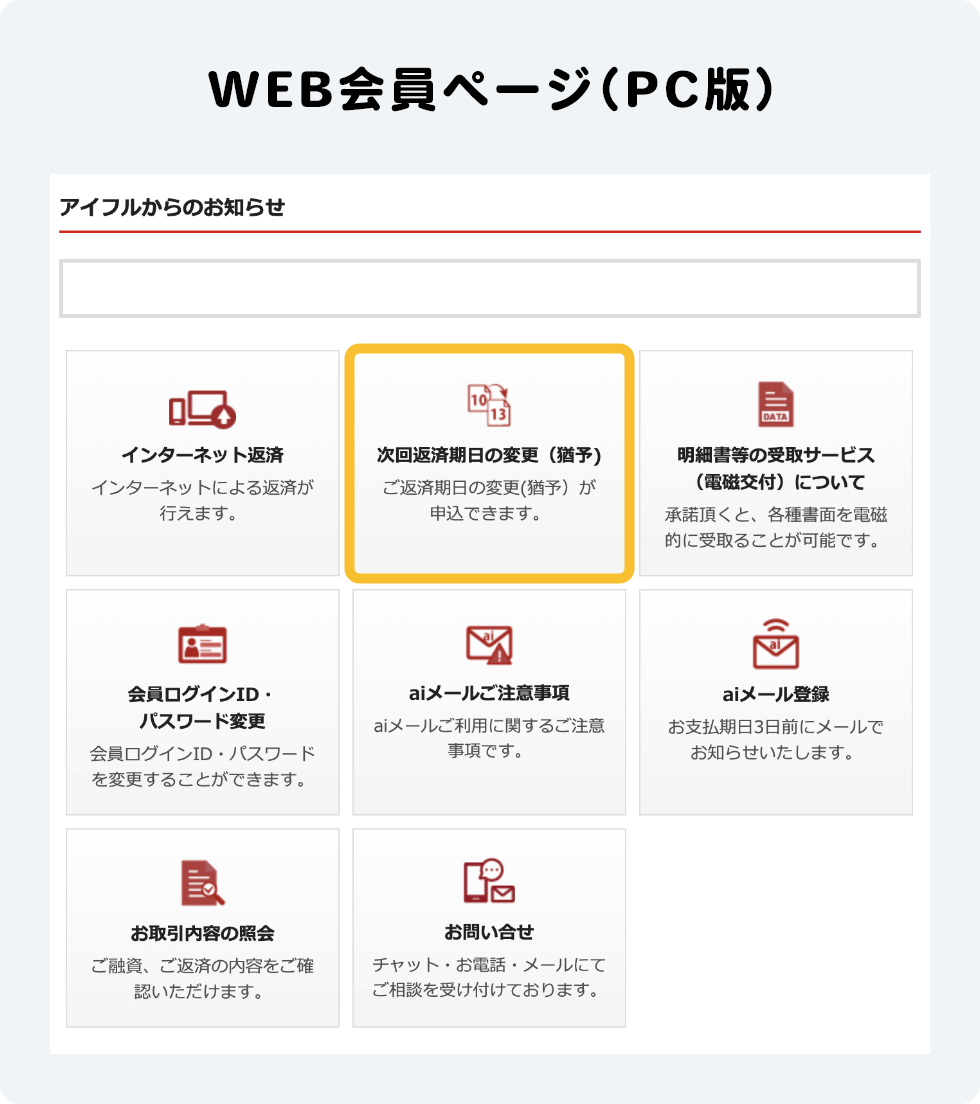The image size is (980, 1104).
Task: Click the aiメール登録 envelope signal icon
Action: pos(776,644)
